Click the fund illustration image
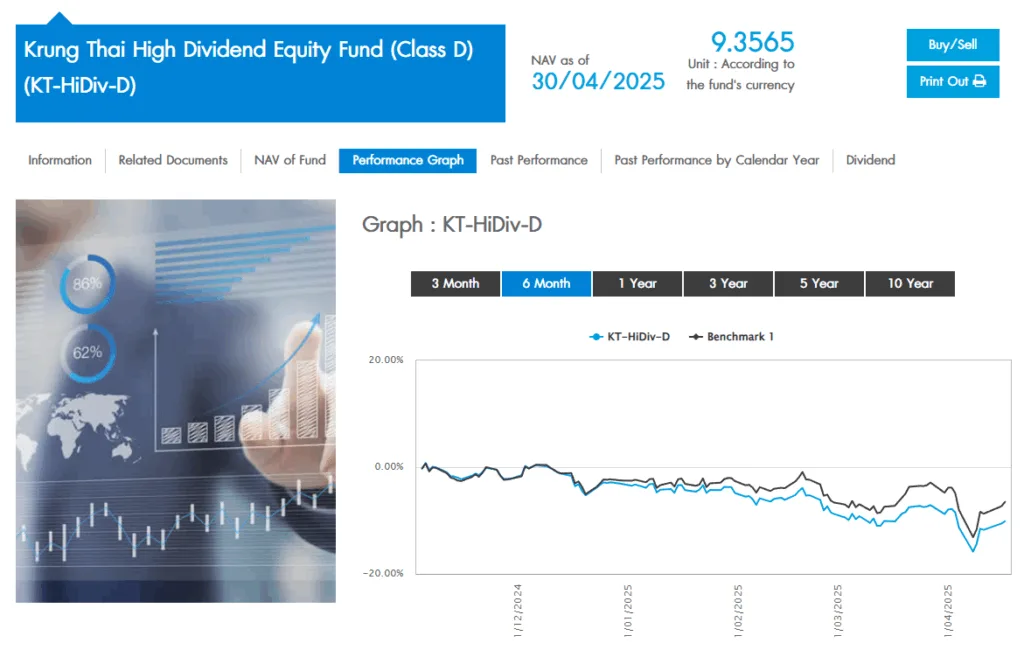1024x664 pixels. click(175, 400)
